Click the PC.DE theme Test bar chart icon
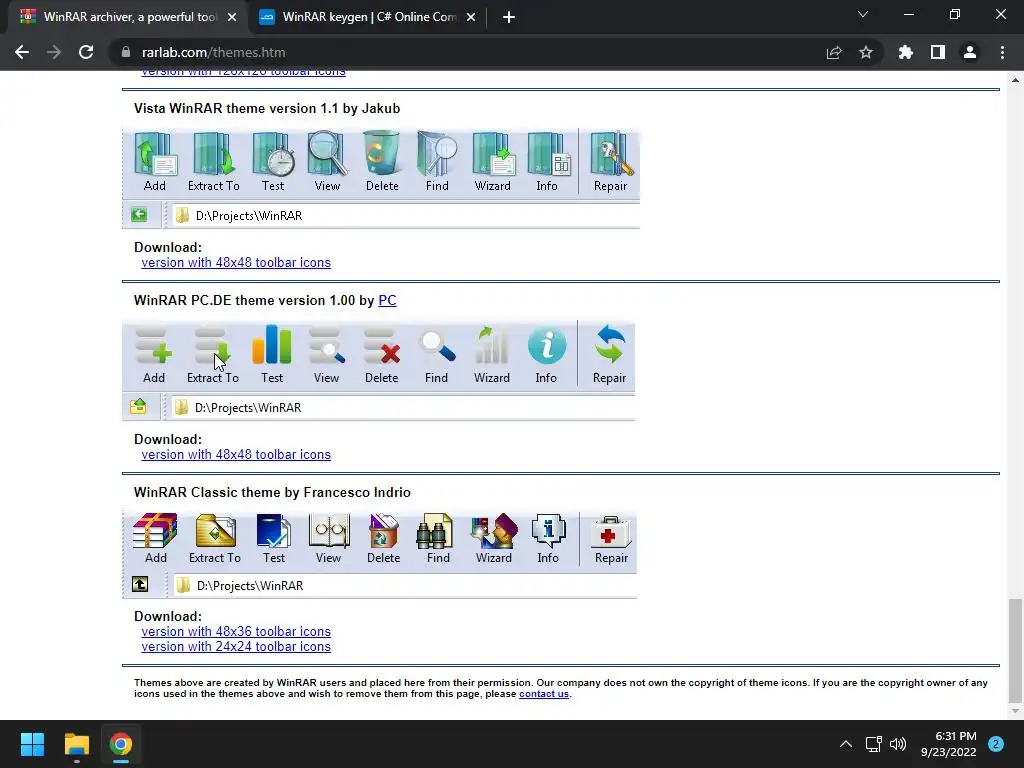 [x=272, y=344]
